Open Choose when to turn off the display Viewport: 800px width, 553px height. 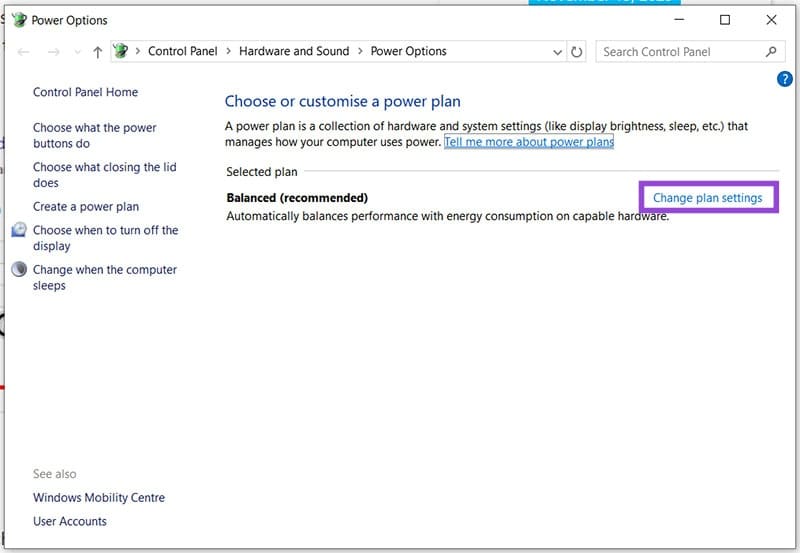click(x=106, y=238)
